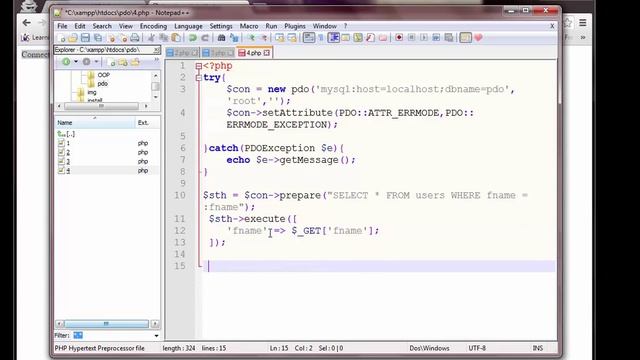Click the Name column header
Viewport: 640px width, 360px height.
click(x=95, y=122)
